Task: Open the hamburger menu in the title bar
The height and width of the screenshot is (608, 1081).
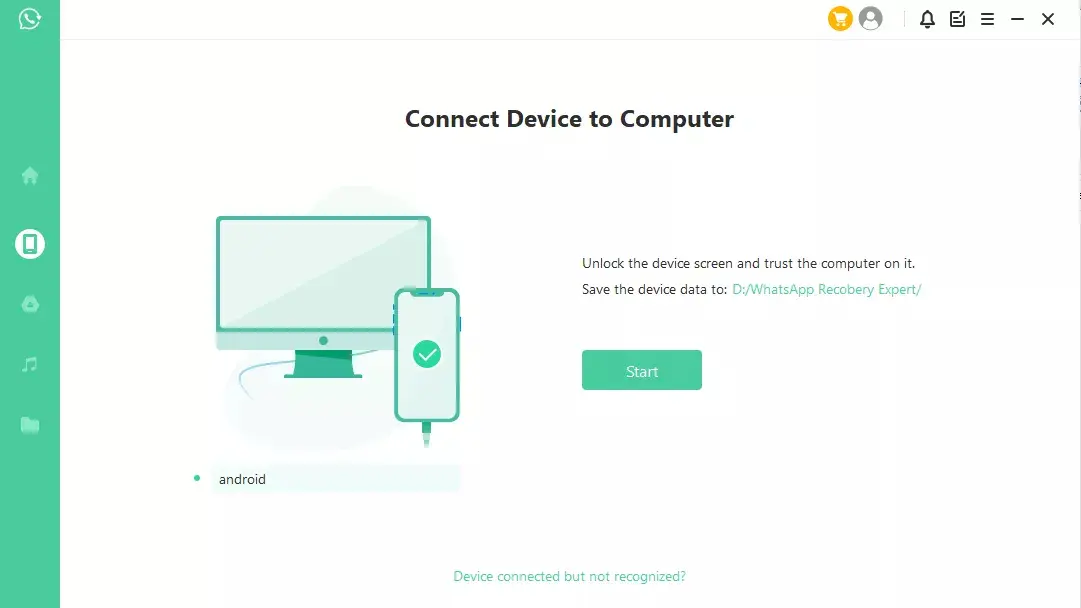Action: coord(987,19)
